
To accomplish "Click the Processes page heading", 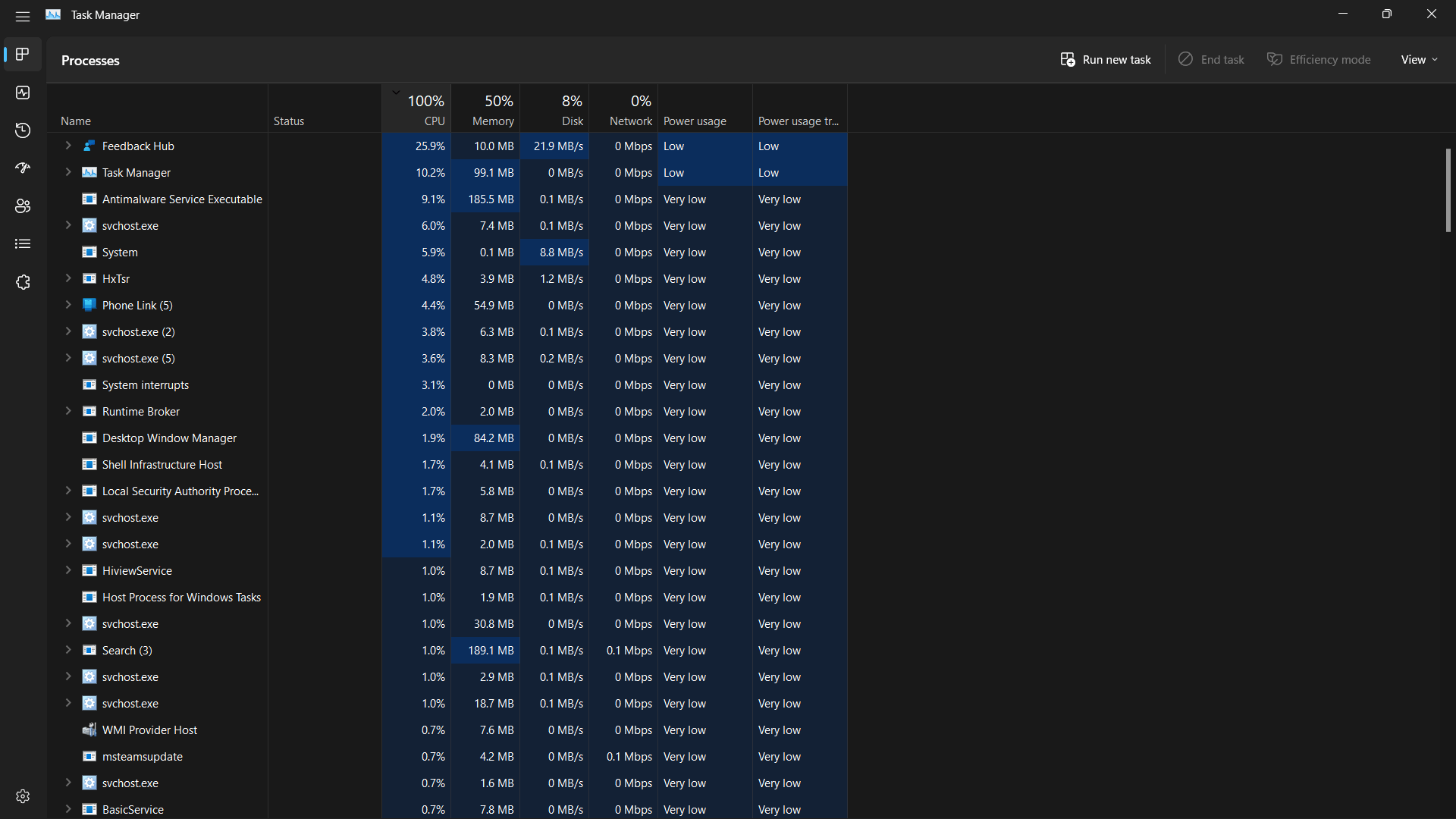I will point(90,61).
